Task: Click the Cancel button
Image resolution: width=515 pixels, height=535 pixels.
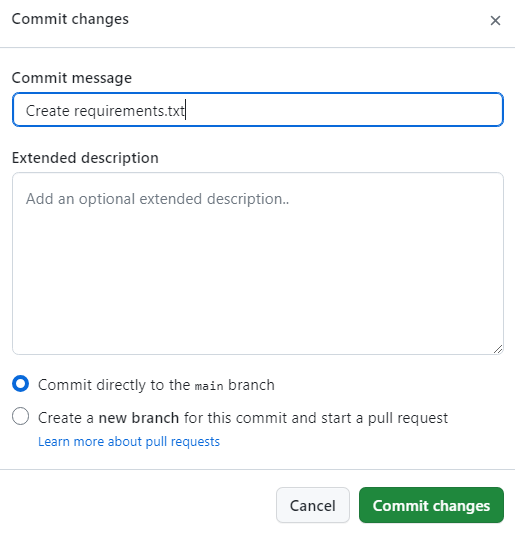Action: [x=313, y=505]
